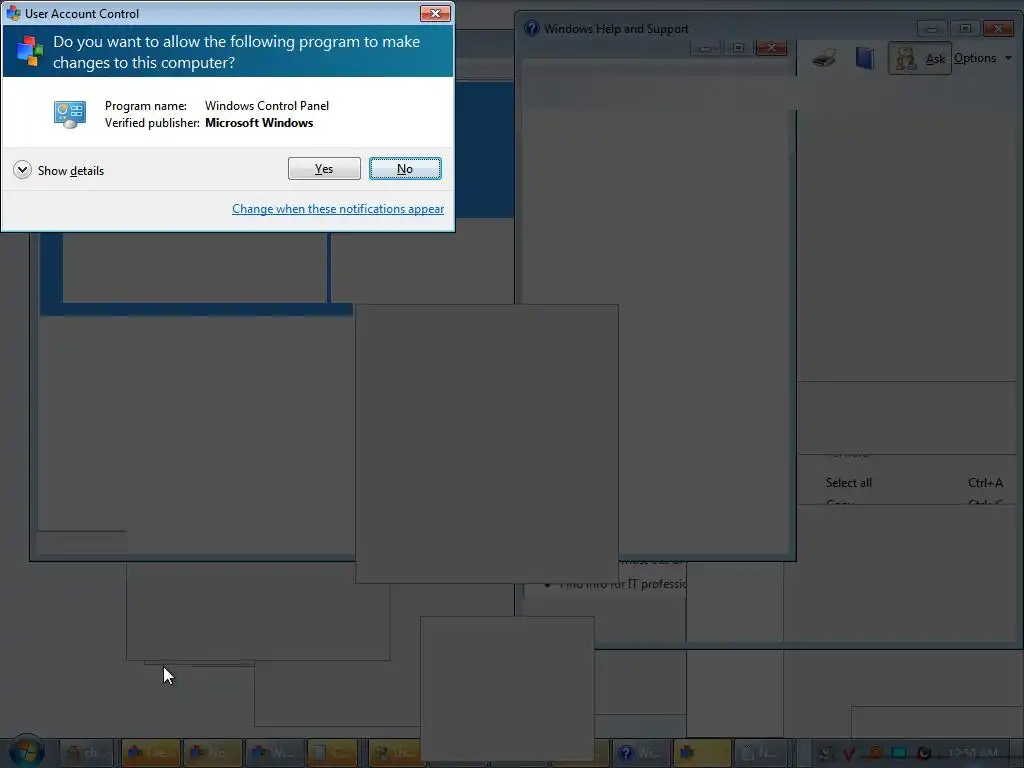
Task: Click the 'Windows Help and Support' title text
Action: (x=616, y=29)
